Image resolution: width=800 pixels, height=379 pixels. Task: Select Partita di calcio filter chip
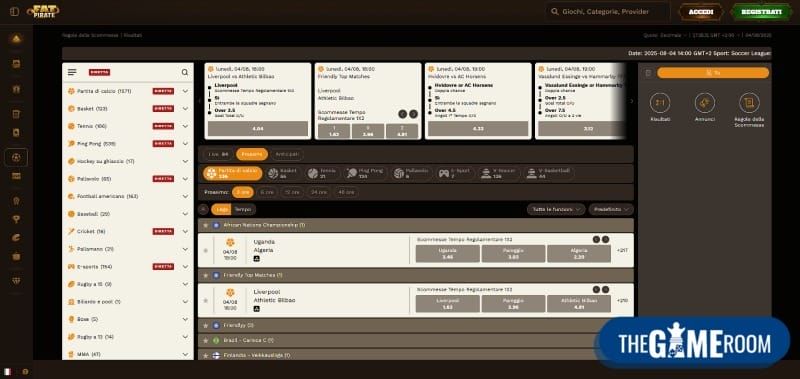233,173
